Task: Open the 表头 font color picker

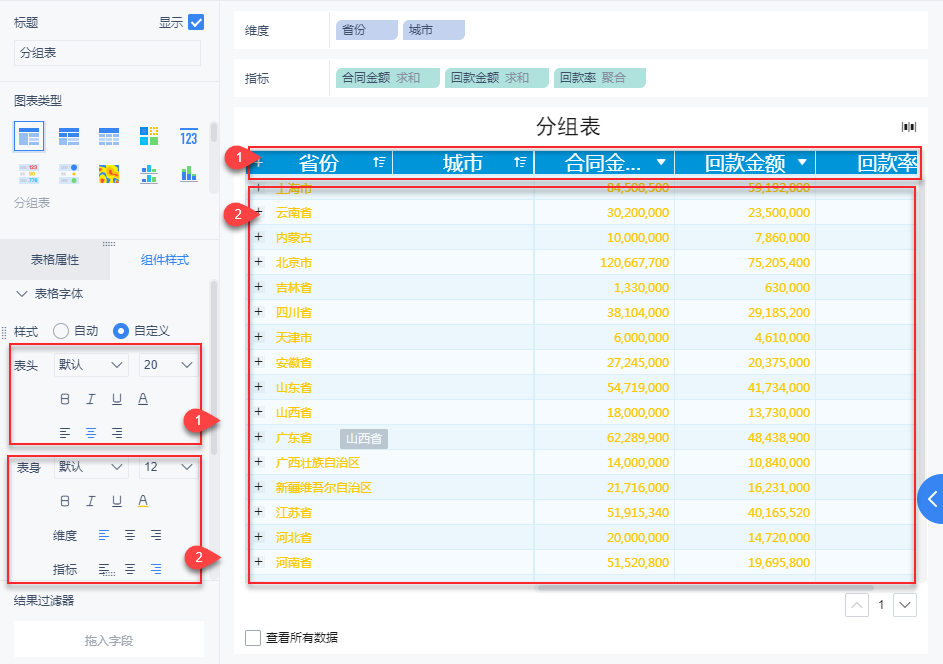Action: (x=143, y=399)
